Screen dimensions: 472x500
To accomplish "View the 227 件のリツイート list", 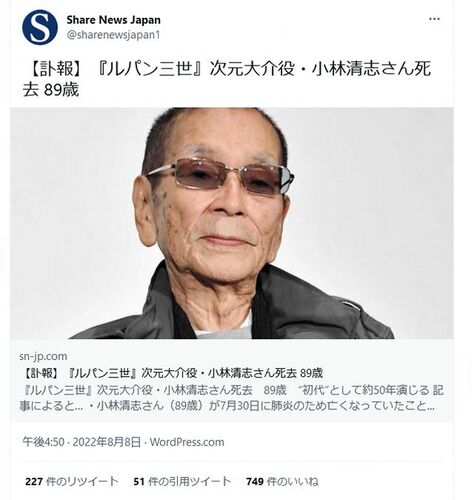I will [x=72, y=481].
